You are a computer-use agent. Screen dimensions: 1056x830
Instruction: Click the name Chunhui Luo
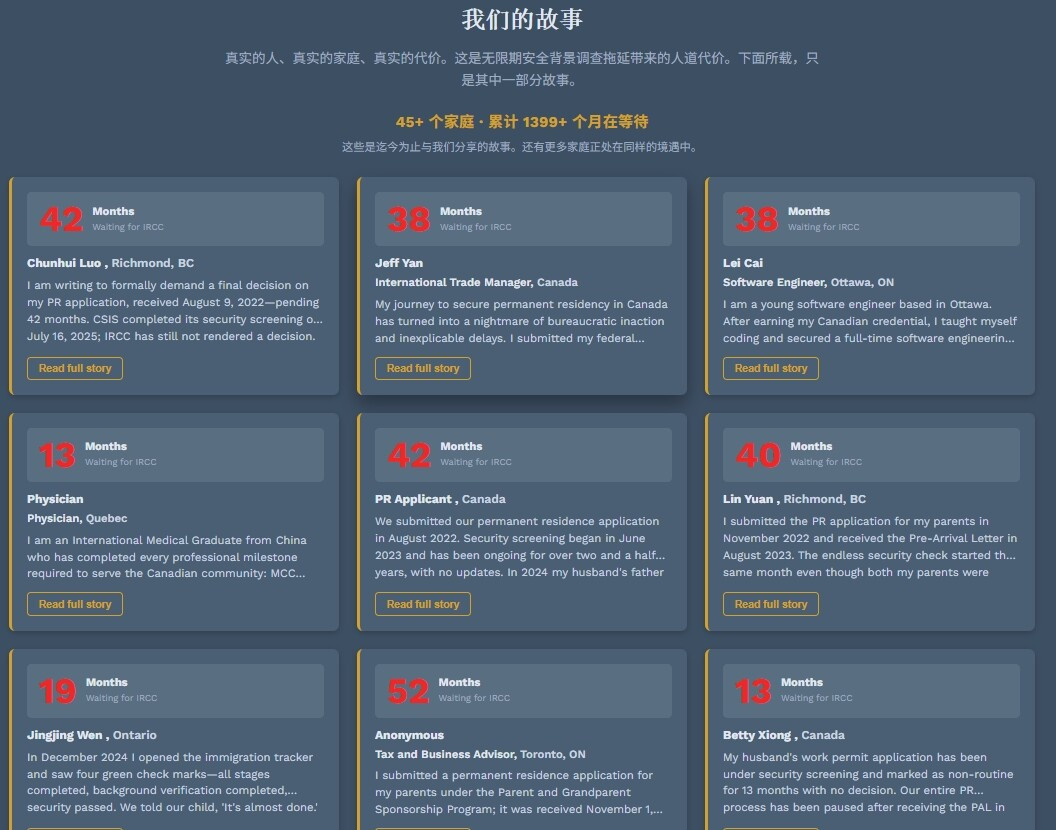[x=64, y=263]
